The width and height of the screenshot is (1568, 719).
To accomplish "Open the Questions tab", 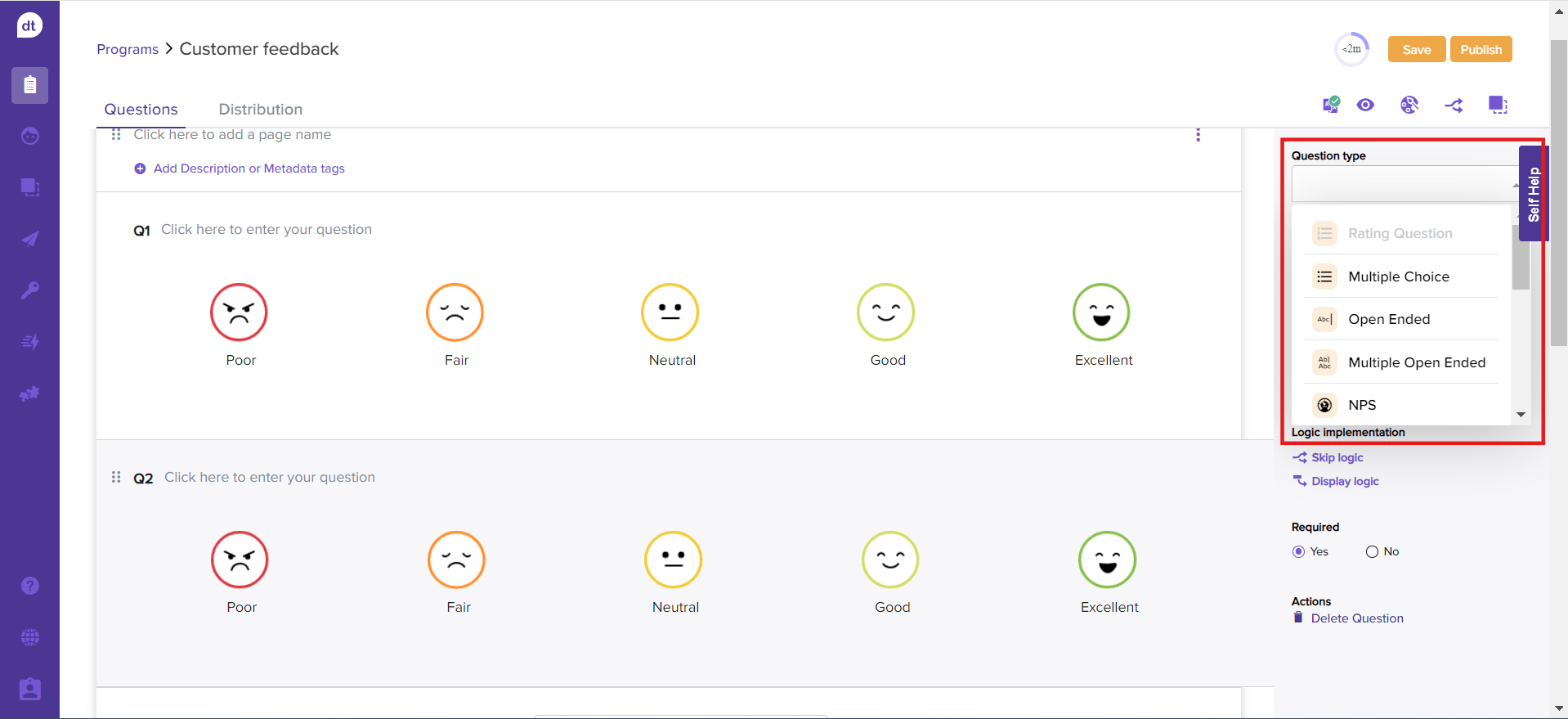I will tap(141, 110).
